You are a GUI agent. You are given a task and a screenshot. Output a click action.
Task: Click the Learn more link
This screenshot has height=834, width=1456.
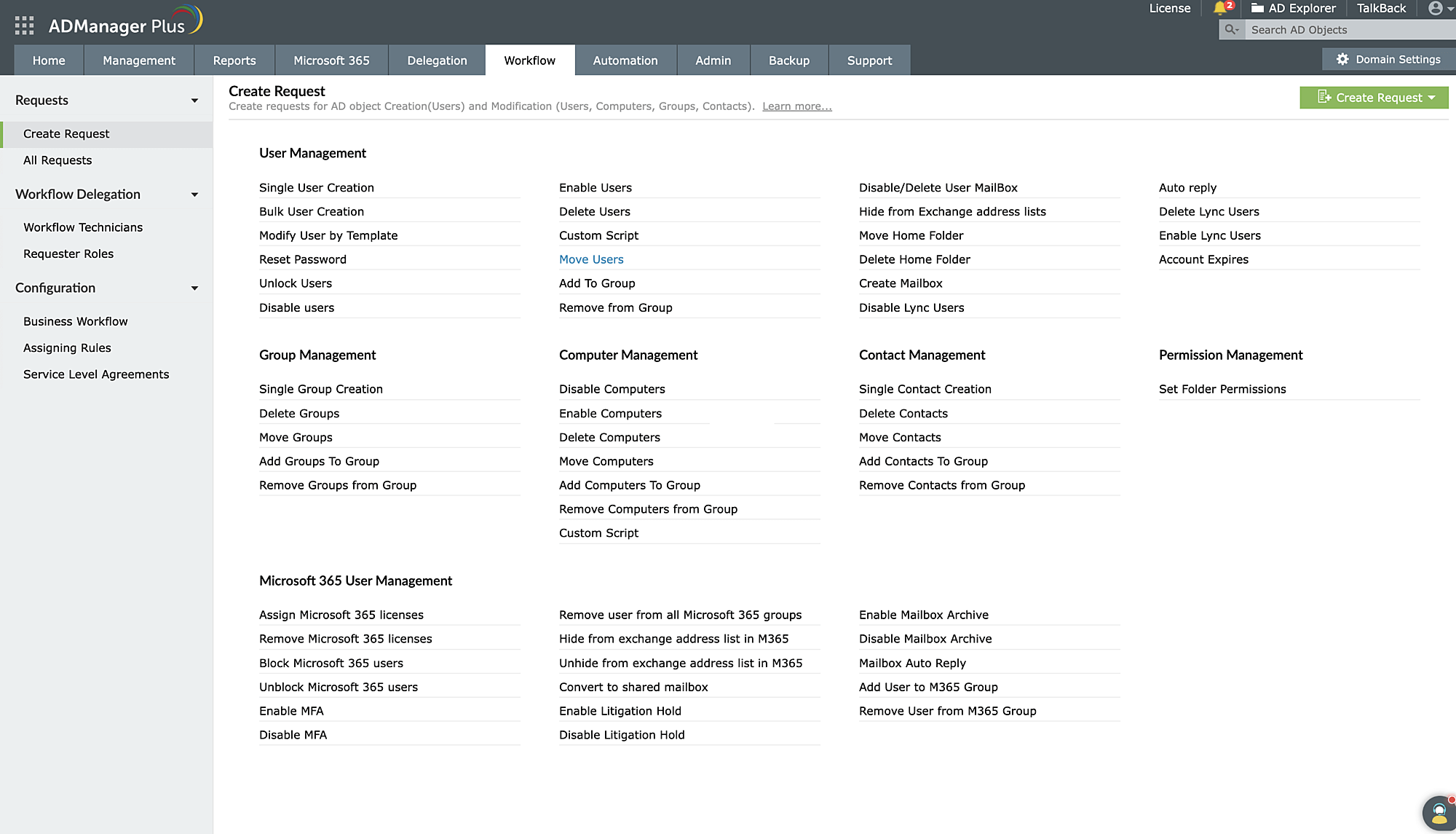point(796,106)
